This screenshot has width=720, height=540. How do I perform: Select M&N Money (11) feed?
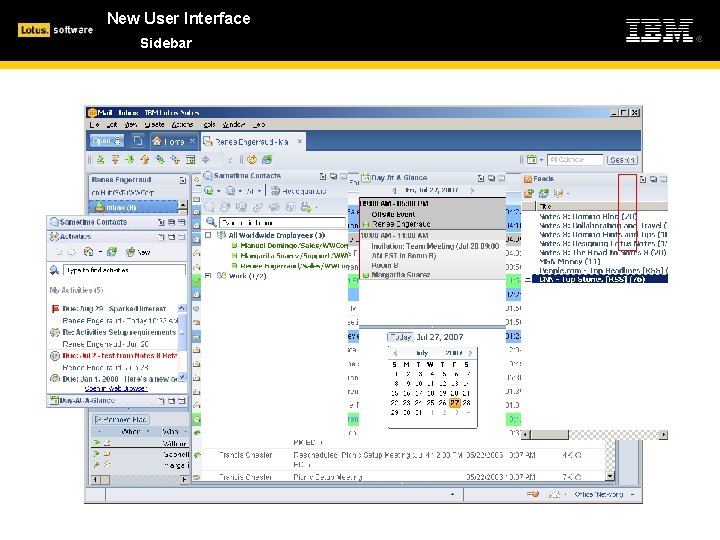pyautogui.click(x=569, y=261)
